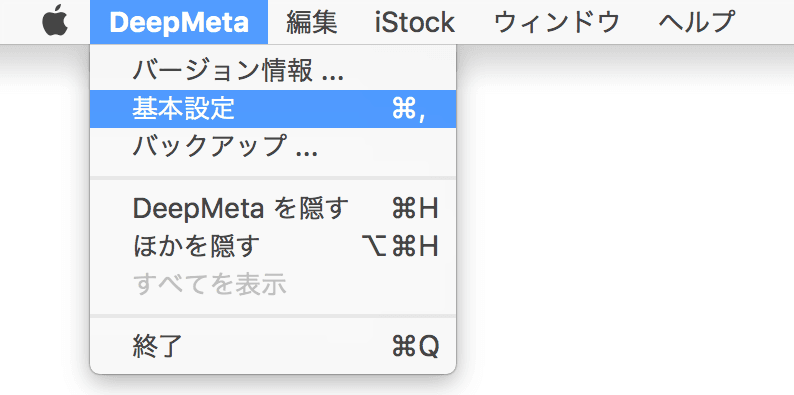
Task: Open the Apple menu icon
Action: pyautogui.click(x=55, y=22)
